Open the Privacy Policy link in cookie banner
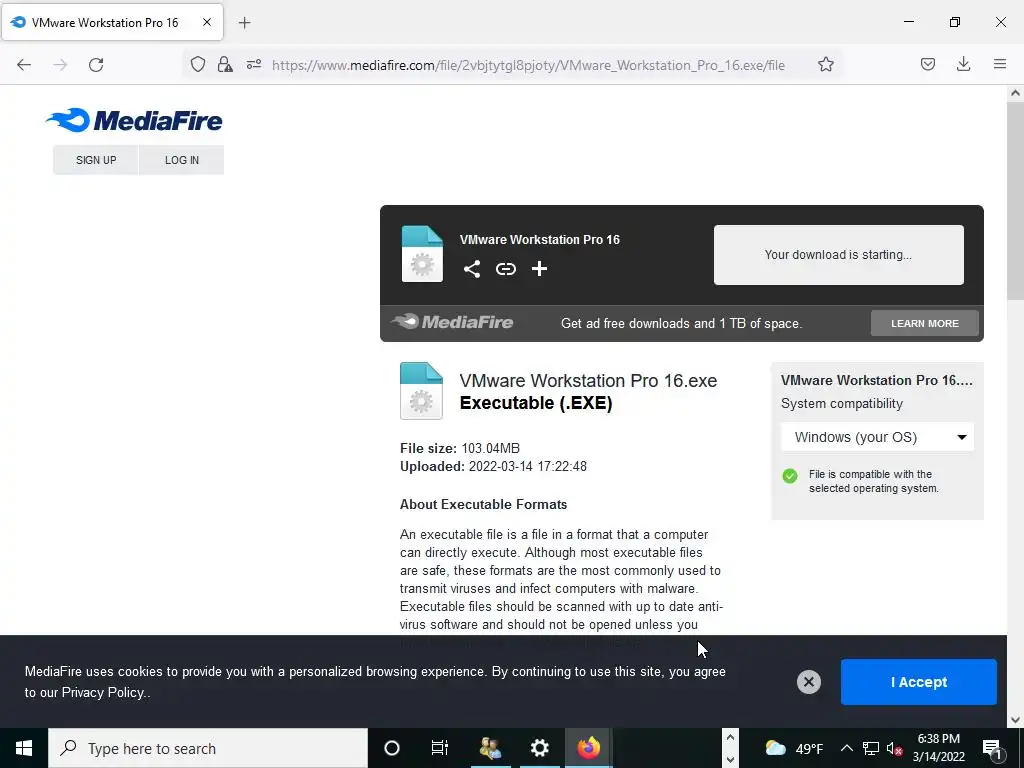Image resolution: width=1024 pixels, height=768 pixels. click(x=102, y=692)
